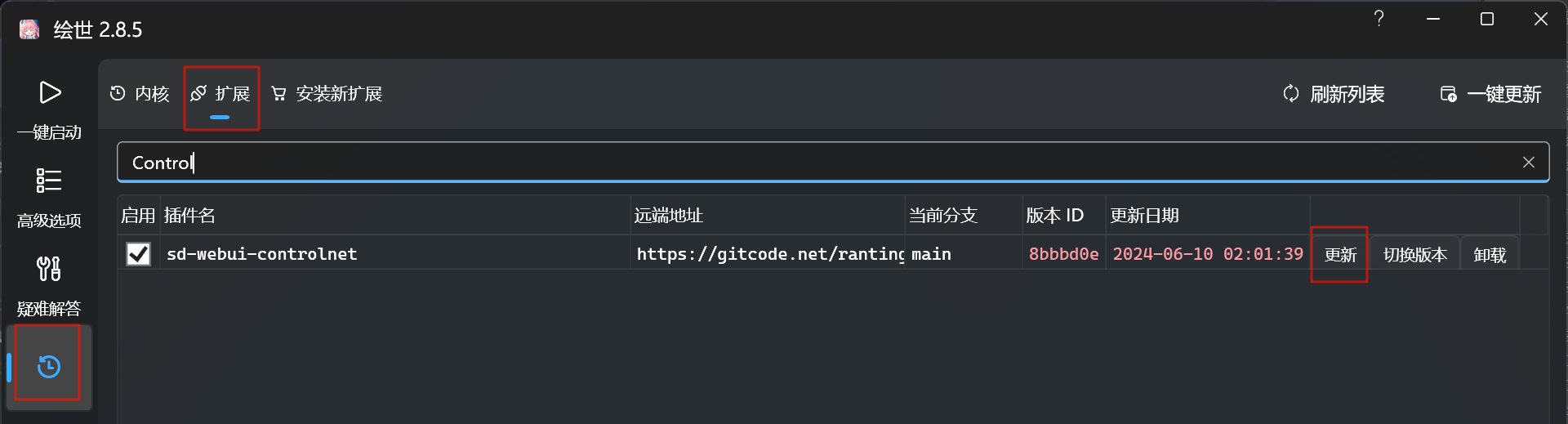Open 高级选项 in the sidebar
The image size is (1568, 424).
pyautogui.click(x=49, y=196)
